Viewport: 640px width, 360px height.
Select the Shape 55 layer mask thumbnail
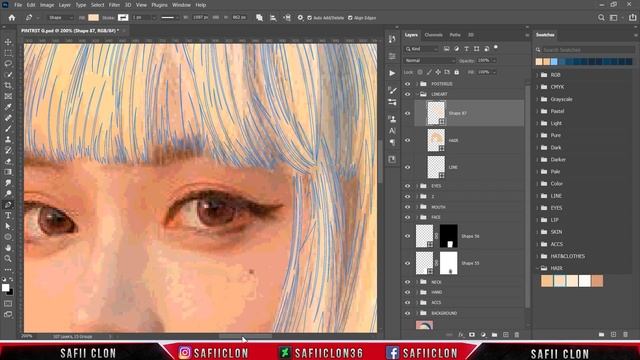449,263
